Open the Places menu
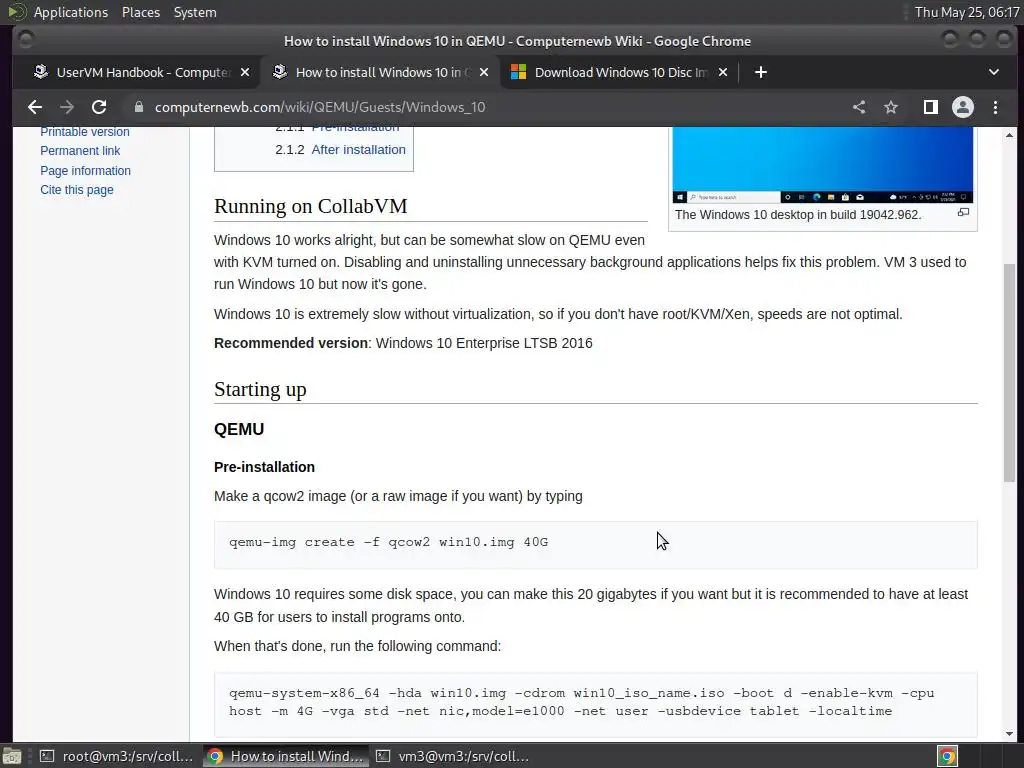This screenshot has width=1024, height=768. pos(140,12)
